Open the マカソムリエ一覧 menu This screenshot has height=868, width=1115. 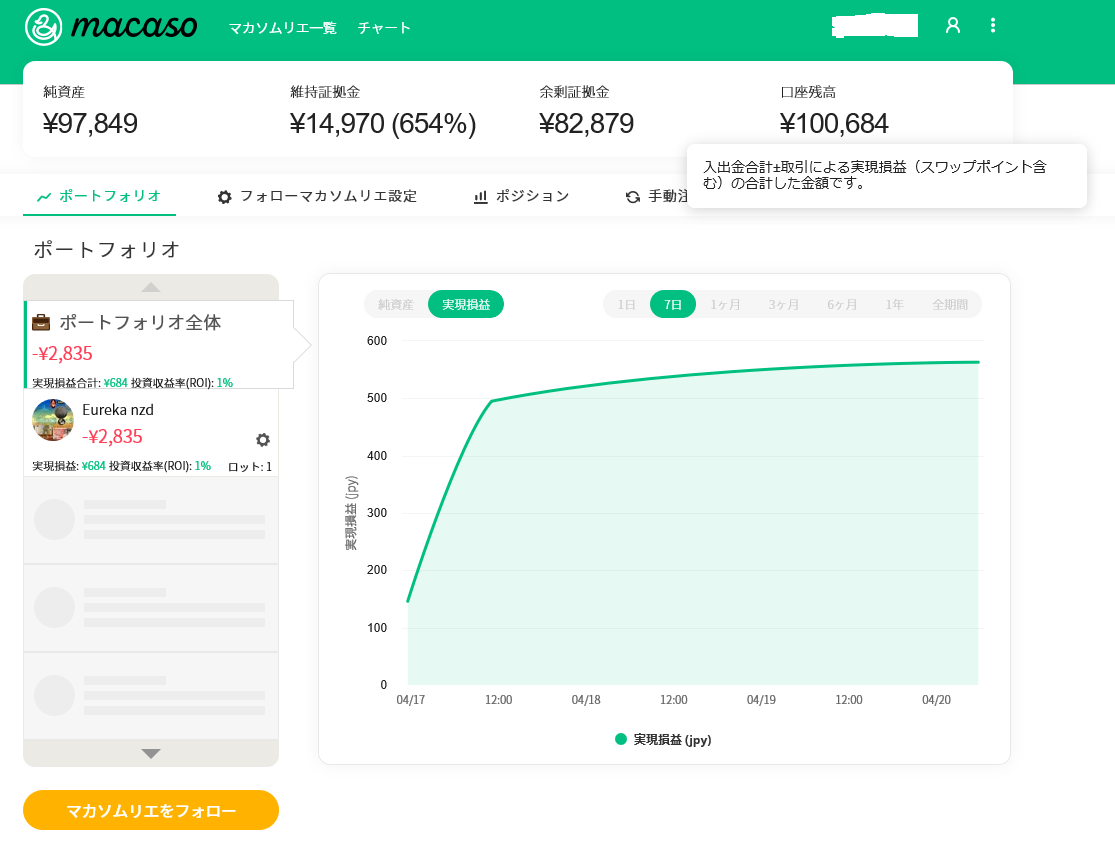tap(282, 28)
